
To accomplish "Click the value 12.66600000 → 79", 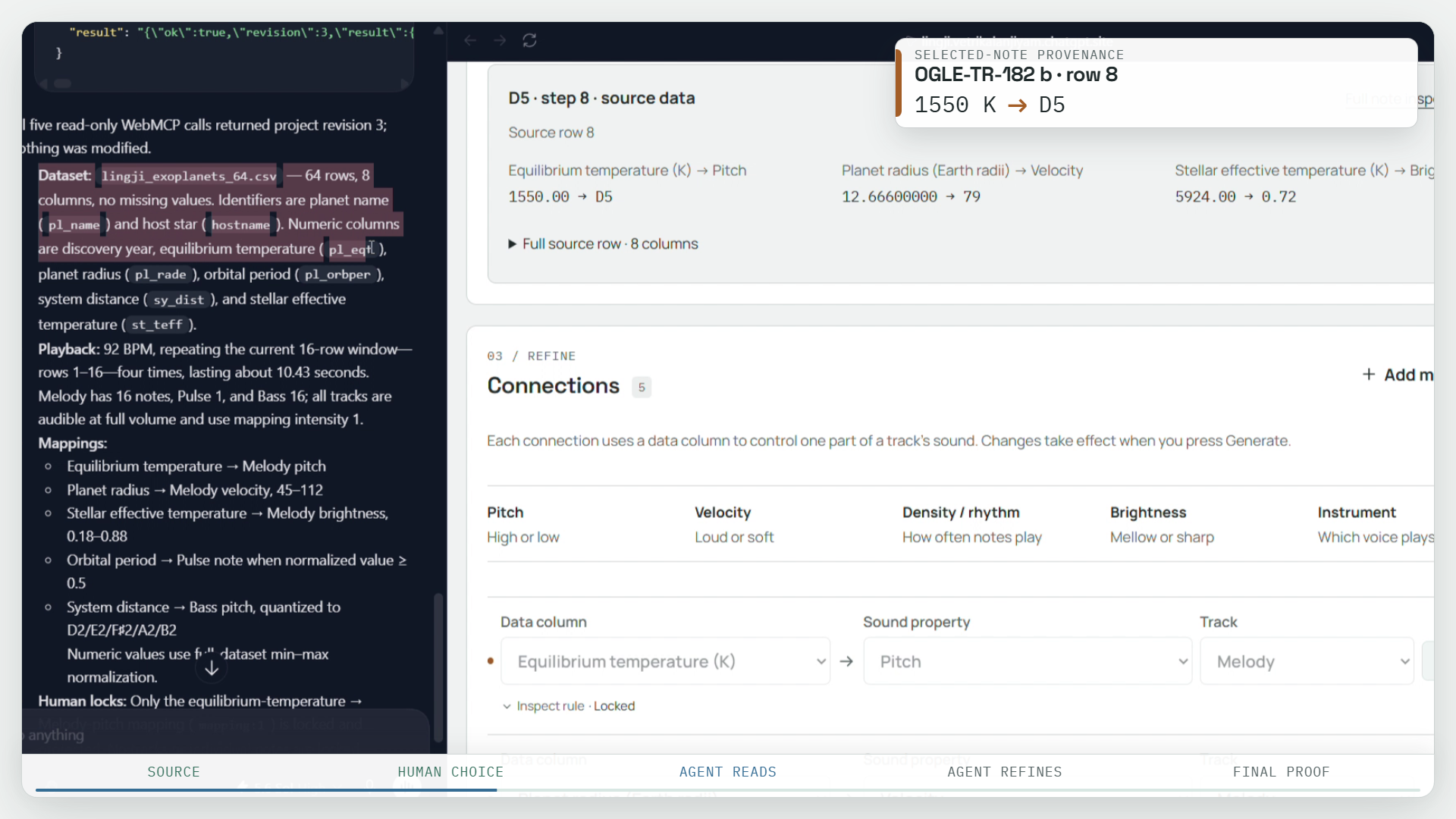I will tap(911, 197).
